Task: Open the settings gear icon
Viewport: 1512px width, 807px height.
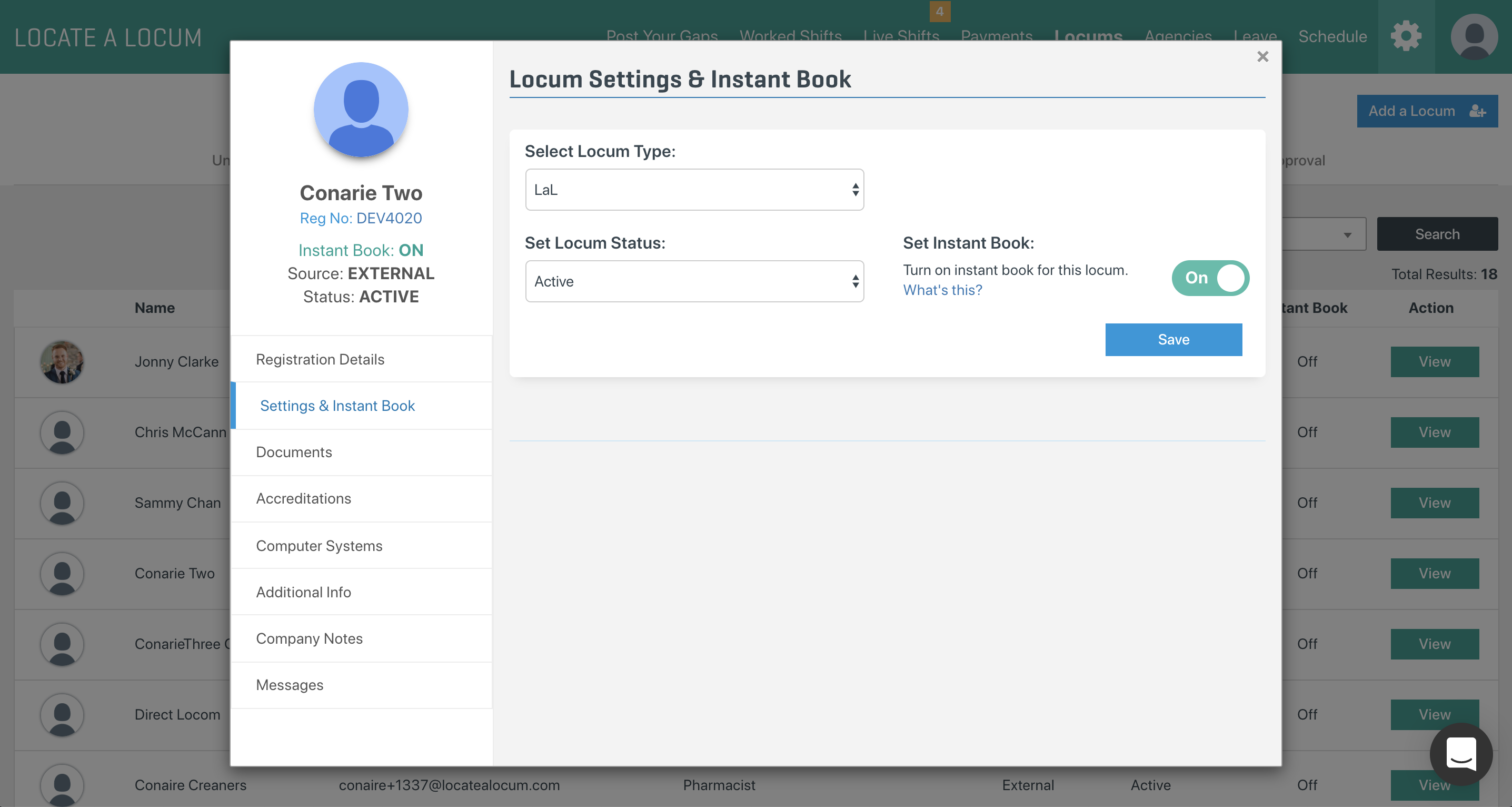Action: tap(1406, 36)
